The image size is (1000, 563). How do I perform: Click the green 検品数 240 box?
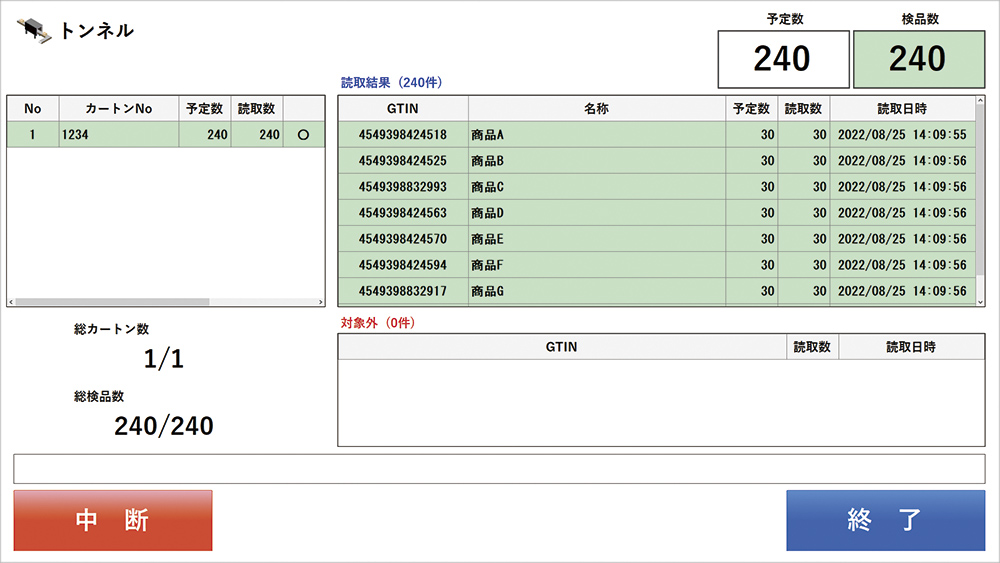pyautogui.click(x=919, y=59)
